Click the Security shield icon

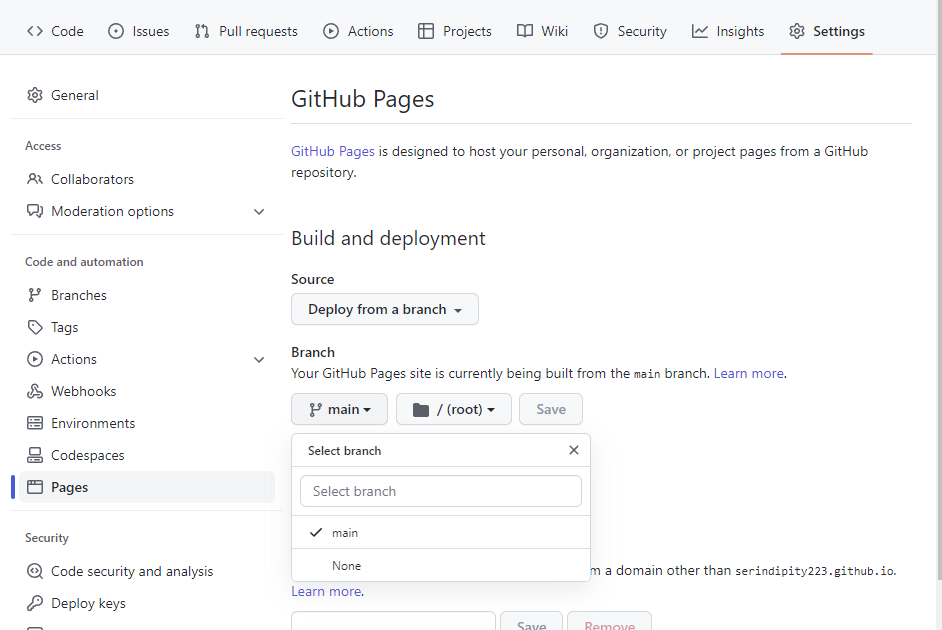(601, 31)
